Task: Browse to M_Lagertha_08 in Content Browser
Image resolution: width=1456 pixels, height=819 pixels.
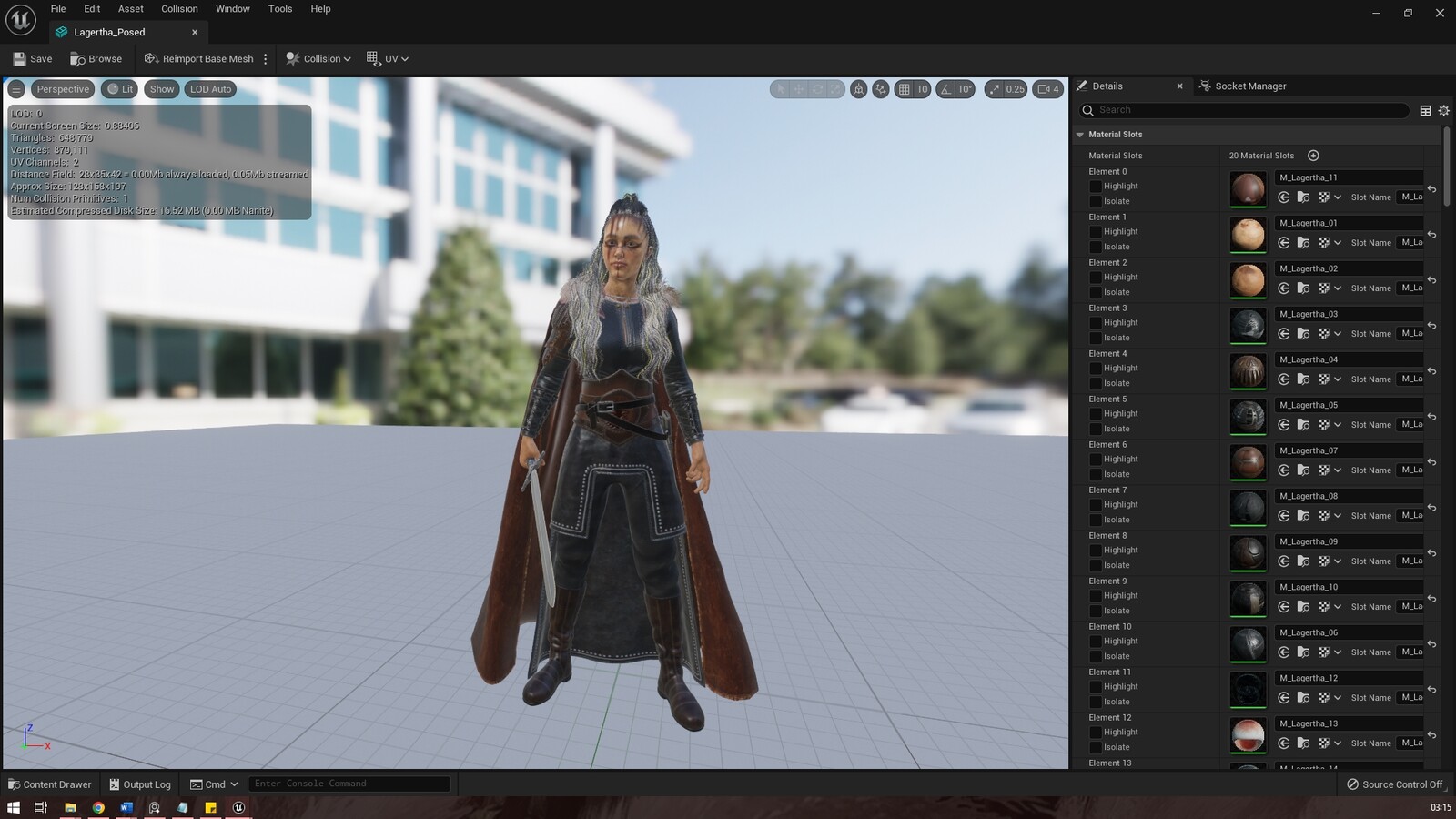Action: tap(1303, 516)
